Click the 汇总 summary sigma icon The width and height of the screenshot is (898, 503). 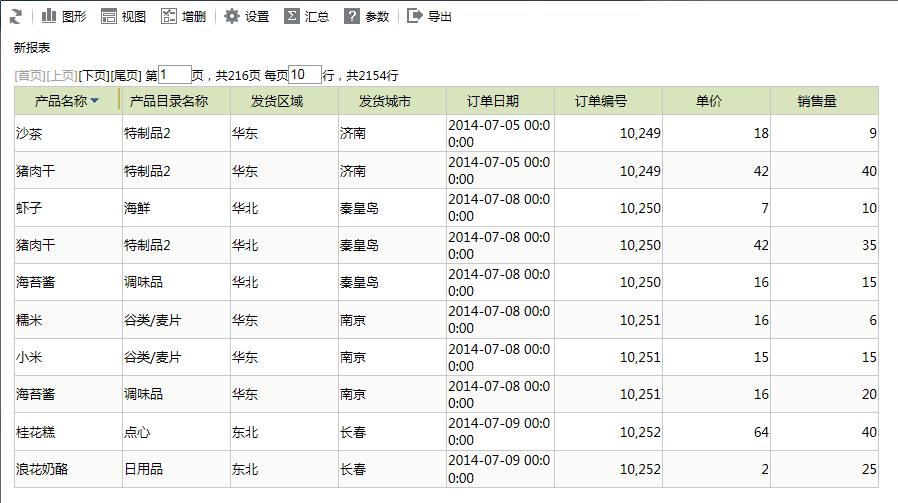click(292, 17)
